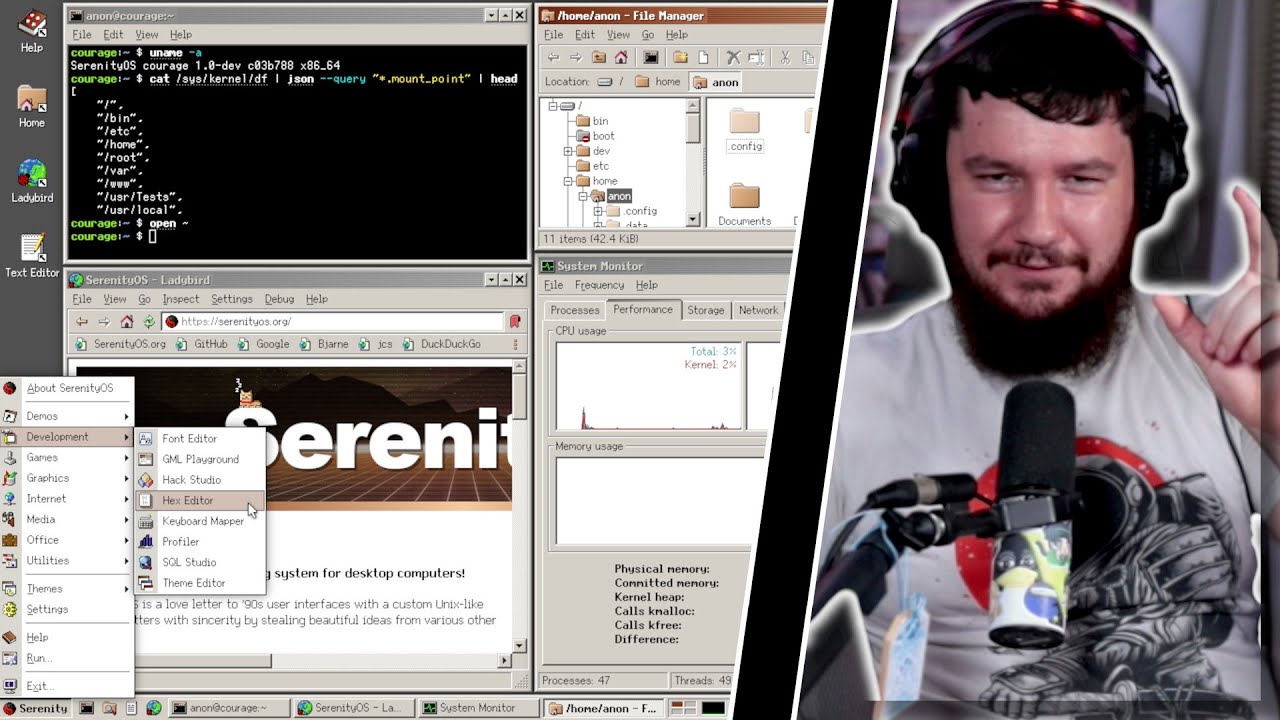This screenshot has width=1280, height=720.
Task: Open Terminal View menu
Action: click(146, 35)
